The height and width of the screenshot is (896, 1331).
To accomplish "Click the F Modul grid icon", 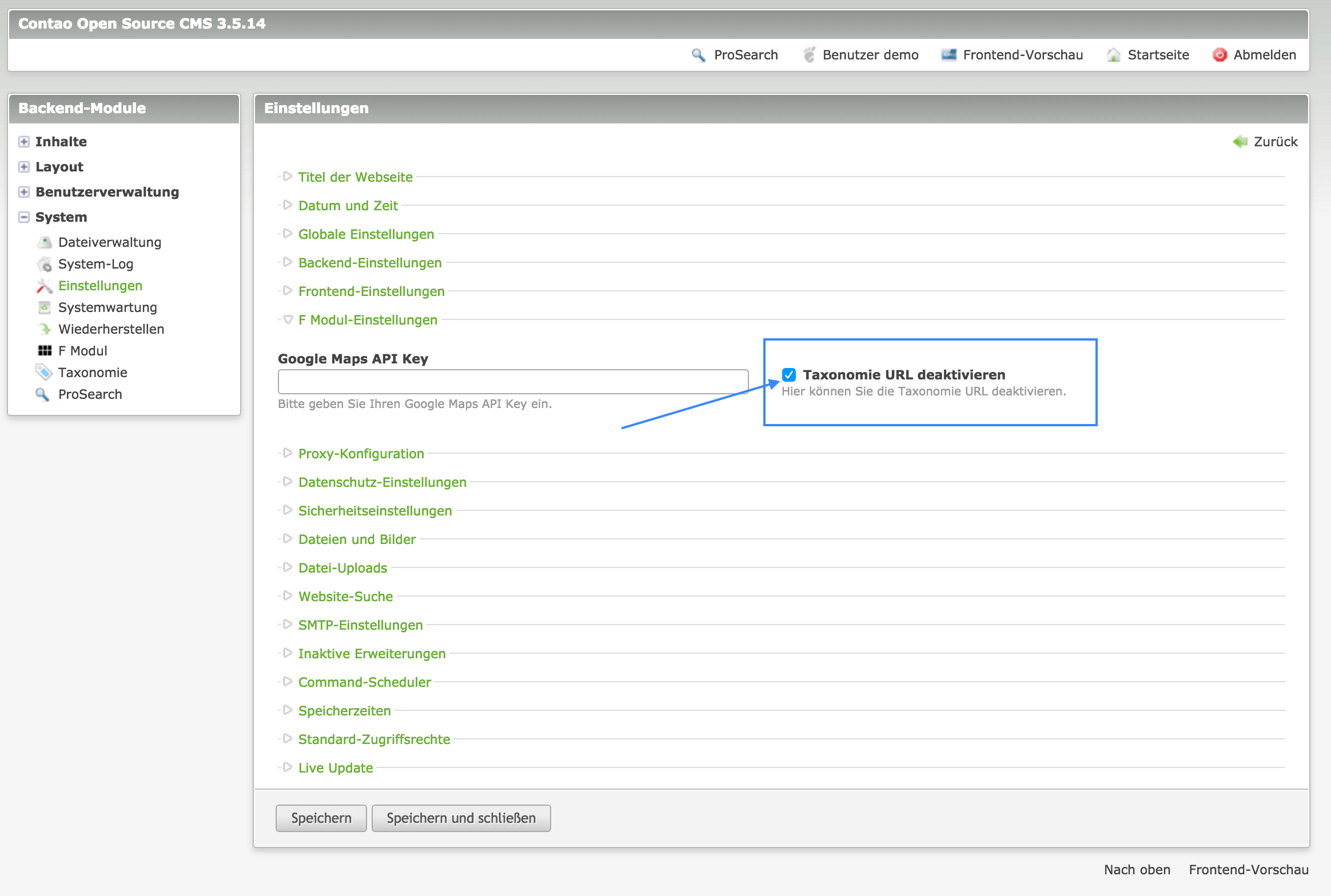I will [45, 351].
